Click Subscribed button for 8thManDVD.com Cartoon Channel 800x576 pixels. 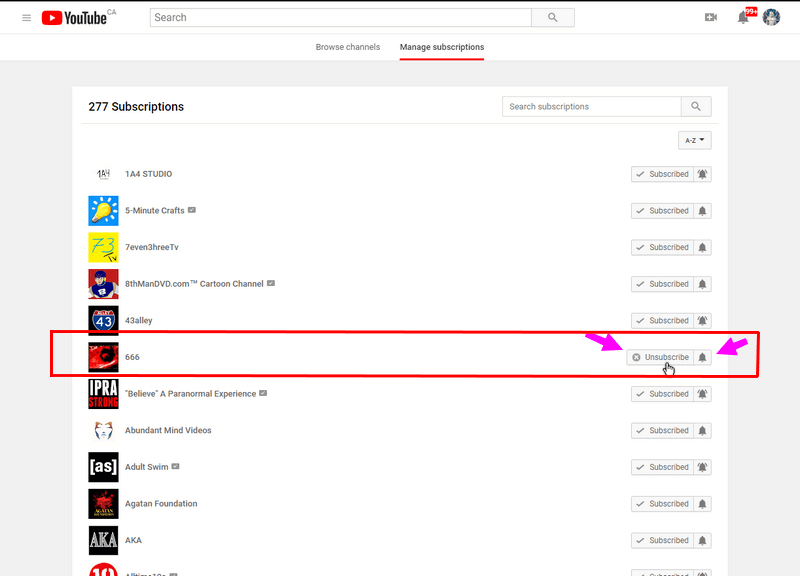point(662,284)
